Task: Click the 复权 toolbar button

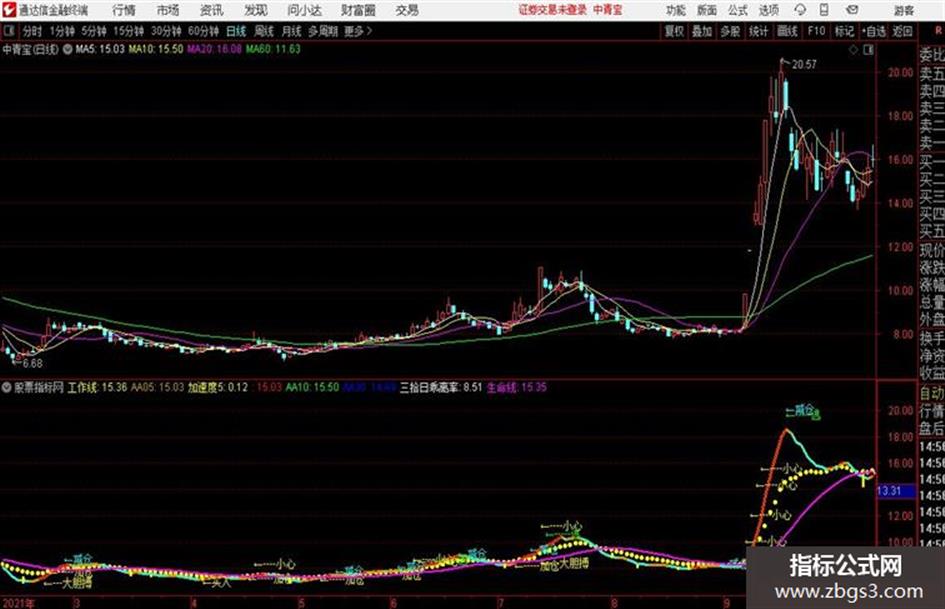Action: 674,31
